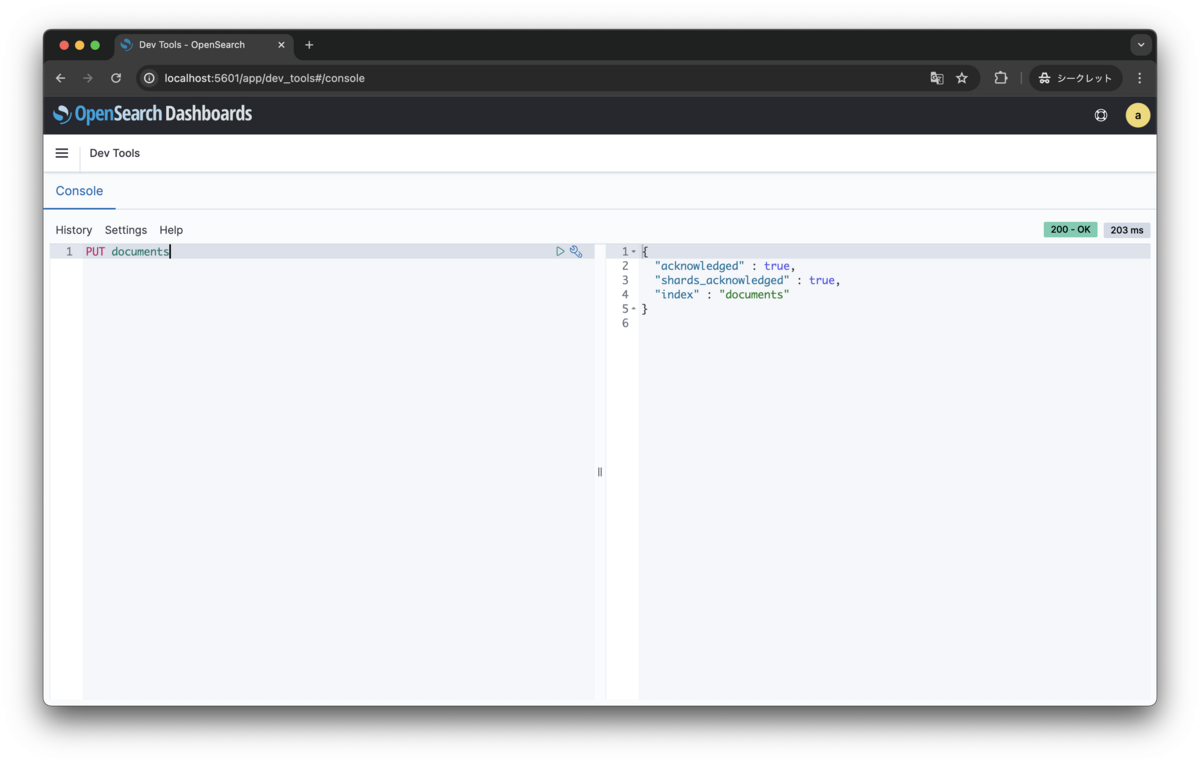
Task: Click line number 6 in the response gutter
Action: 625,323
